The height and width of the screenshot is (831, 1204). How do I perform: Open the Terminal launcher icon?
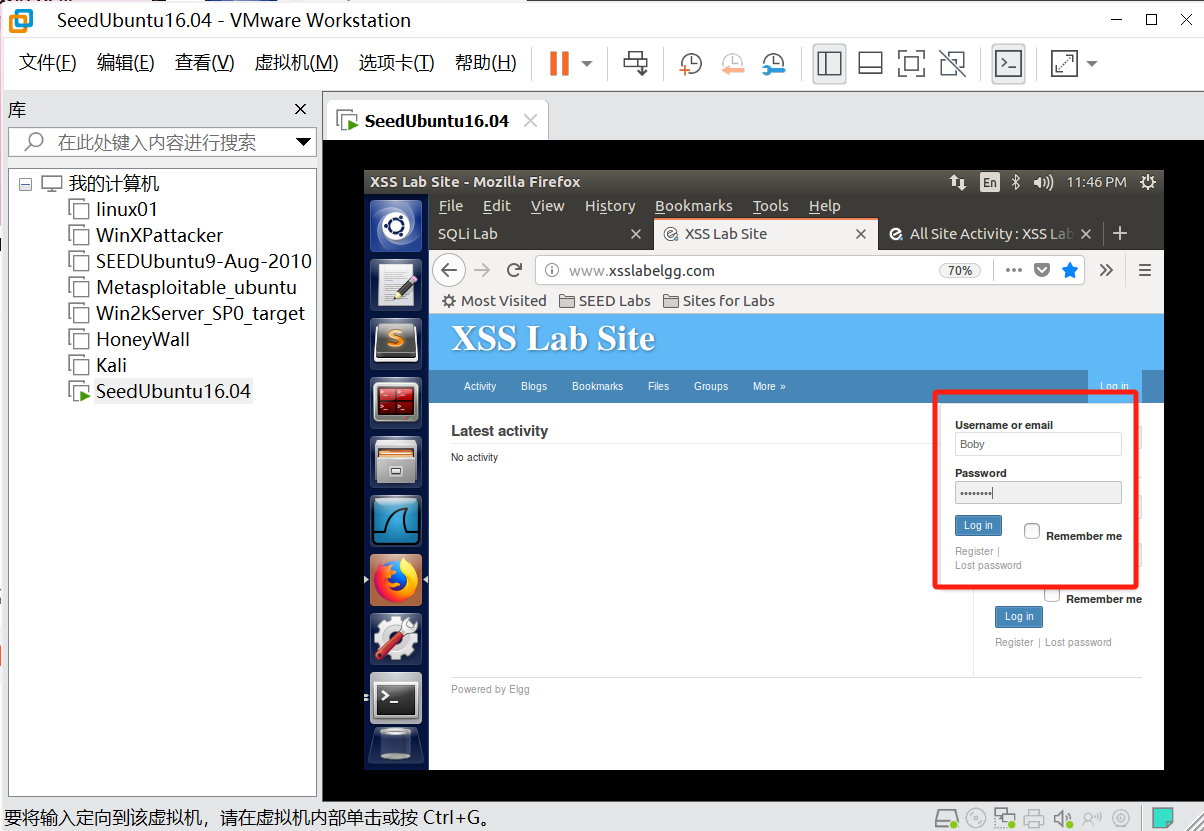click(396, 697)
